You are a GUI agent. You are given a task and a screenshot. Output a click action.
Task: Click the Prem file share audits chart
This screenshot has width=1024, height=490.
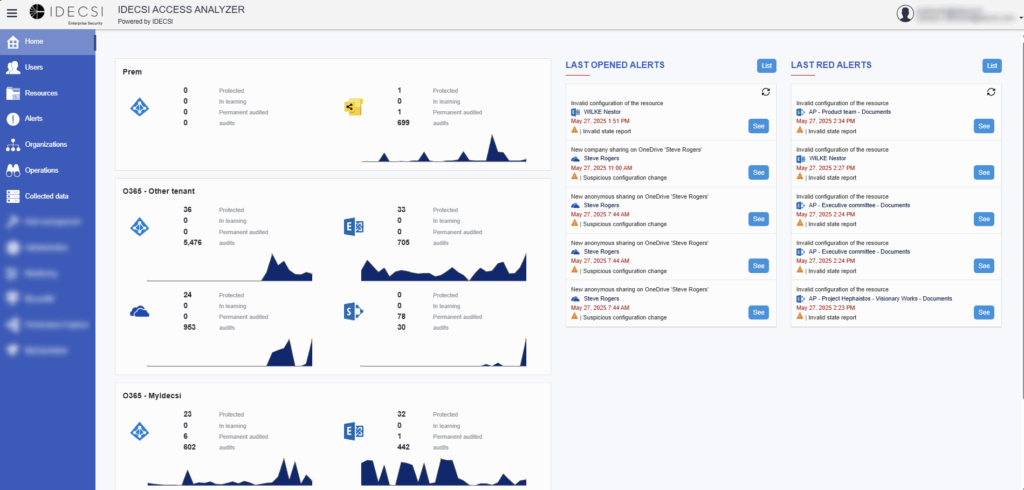(443, 148)
